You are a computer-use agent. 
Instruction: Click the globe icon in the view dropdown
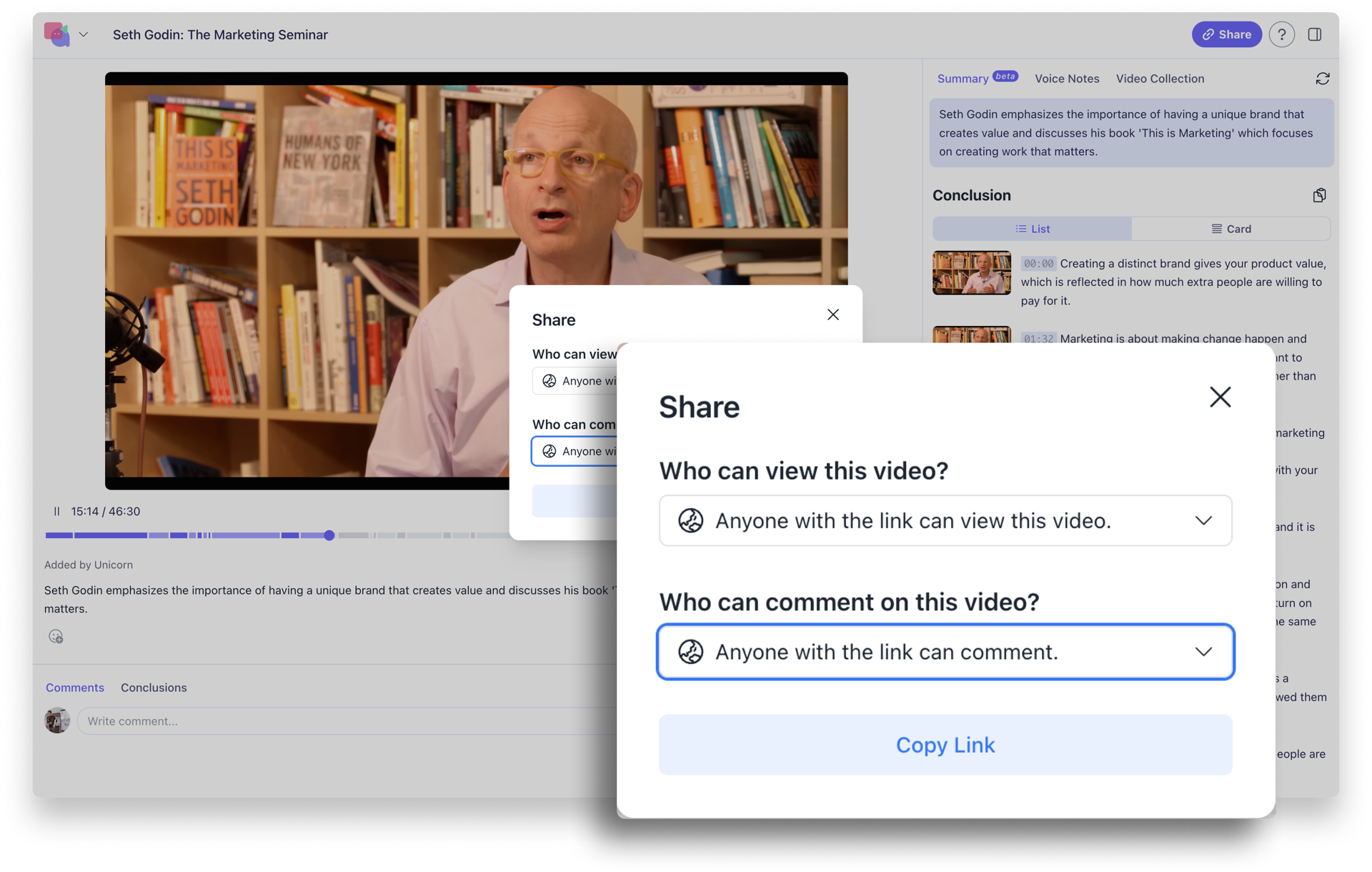coord(690,520)
